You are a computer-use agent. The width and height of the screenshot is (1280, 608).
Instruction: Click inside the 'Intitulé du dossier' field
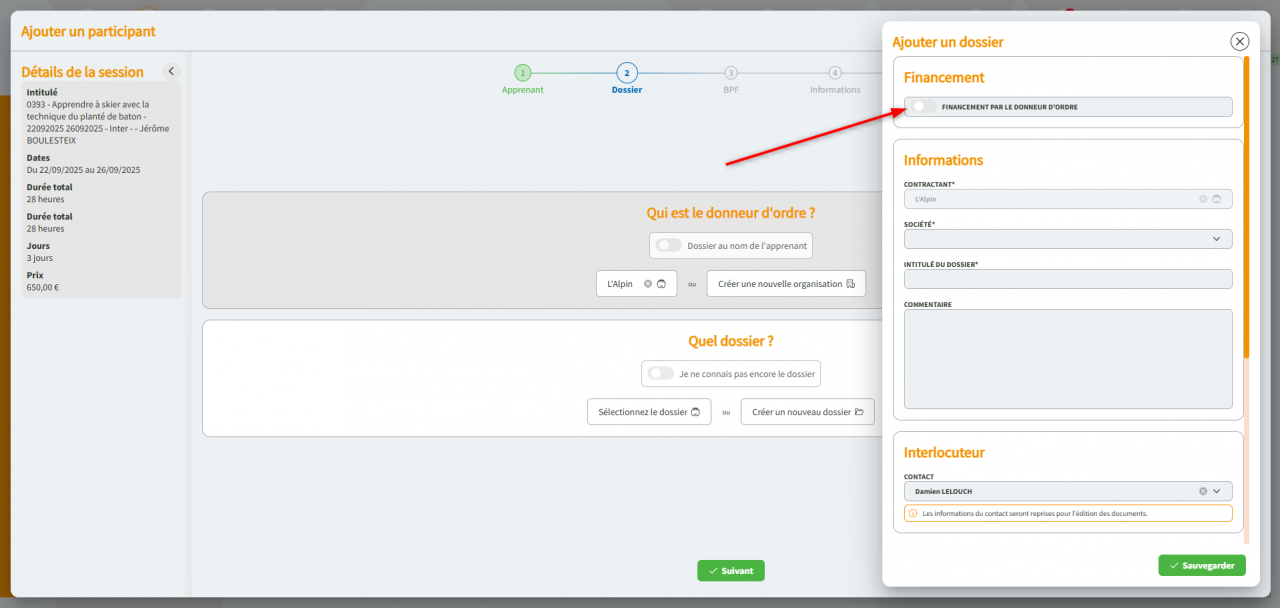[x=1068, y=278]
